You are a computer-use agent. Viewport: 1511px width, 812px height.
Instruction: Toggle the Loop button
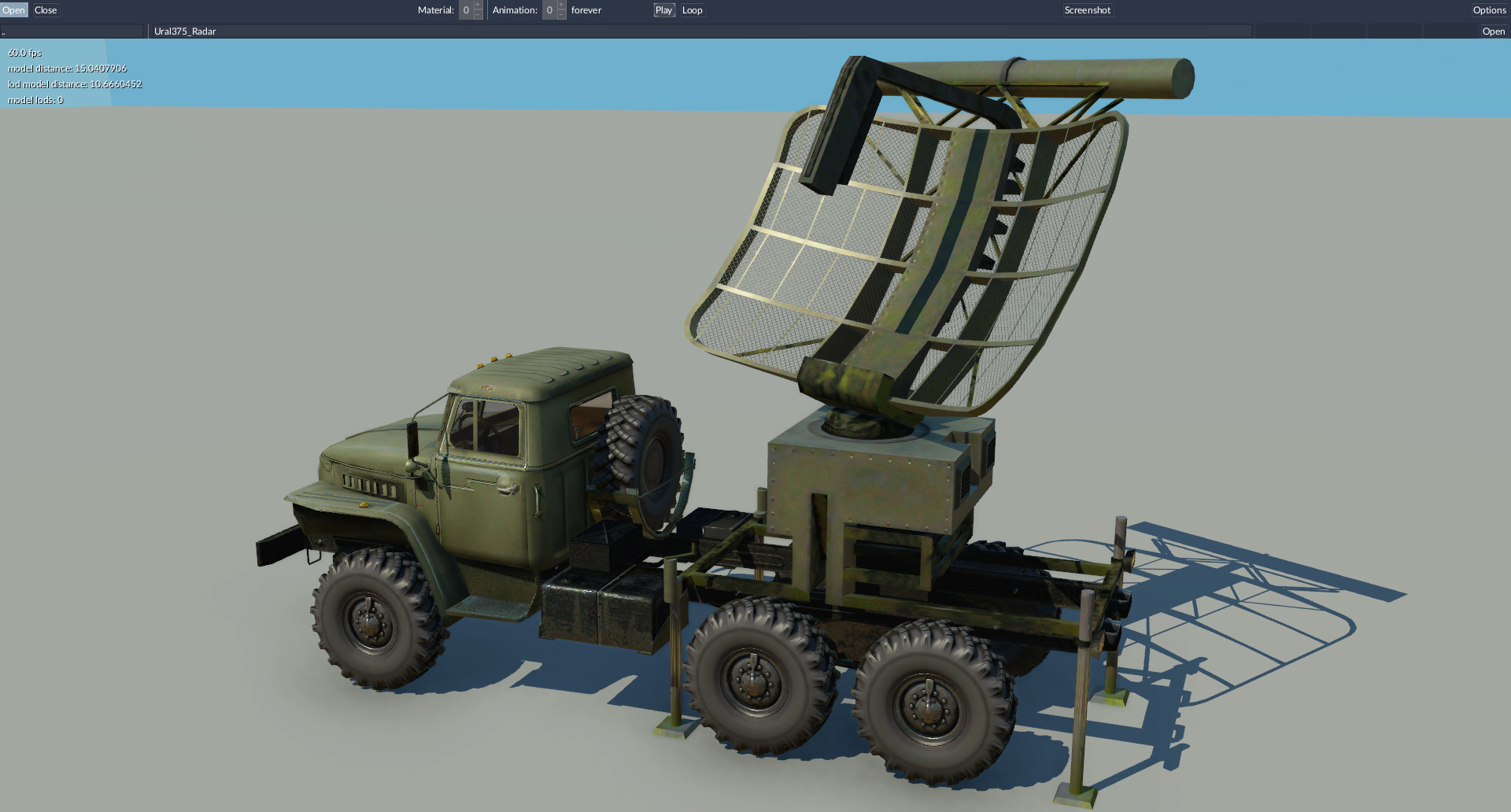pyautogui.click(x=693, y=10)
